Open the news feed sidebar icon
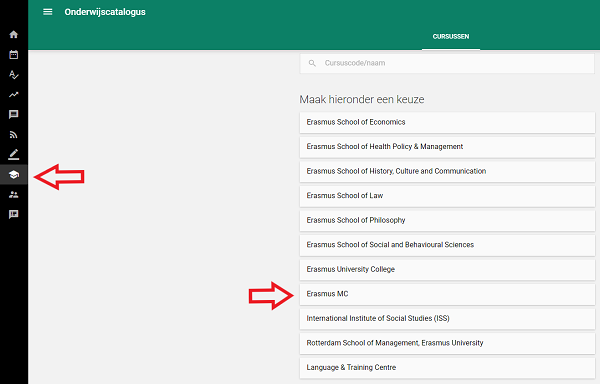The image size is (600, 384). 14,135
